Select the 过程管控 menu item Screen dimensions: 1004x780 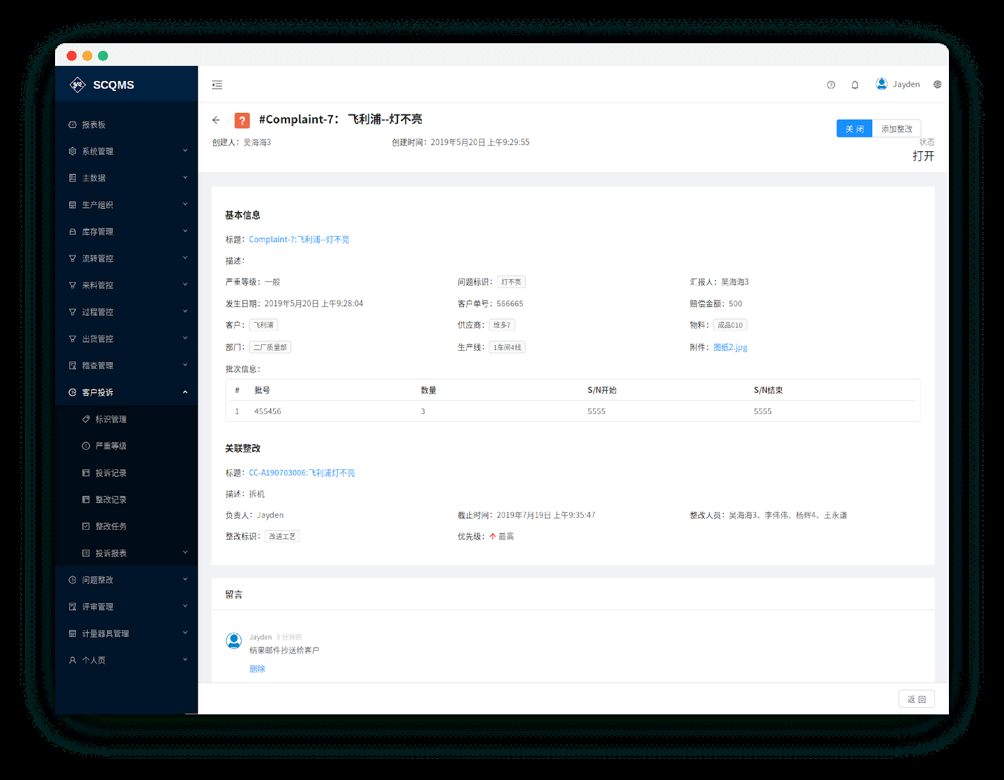126,313
